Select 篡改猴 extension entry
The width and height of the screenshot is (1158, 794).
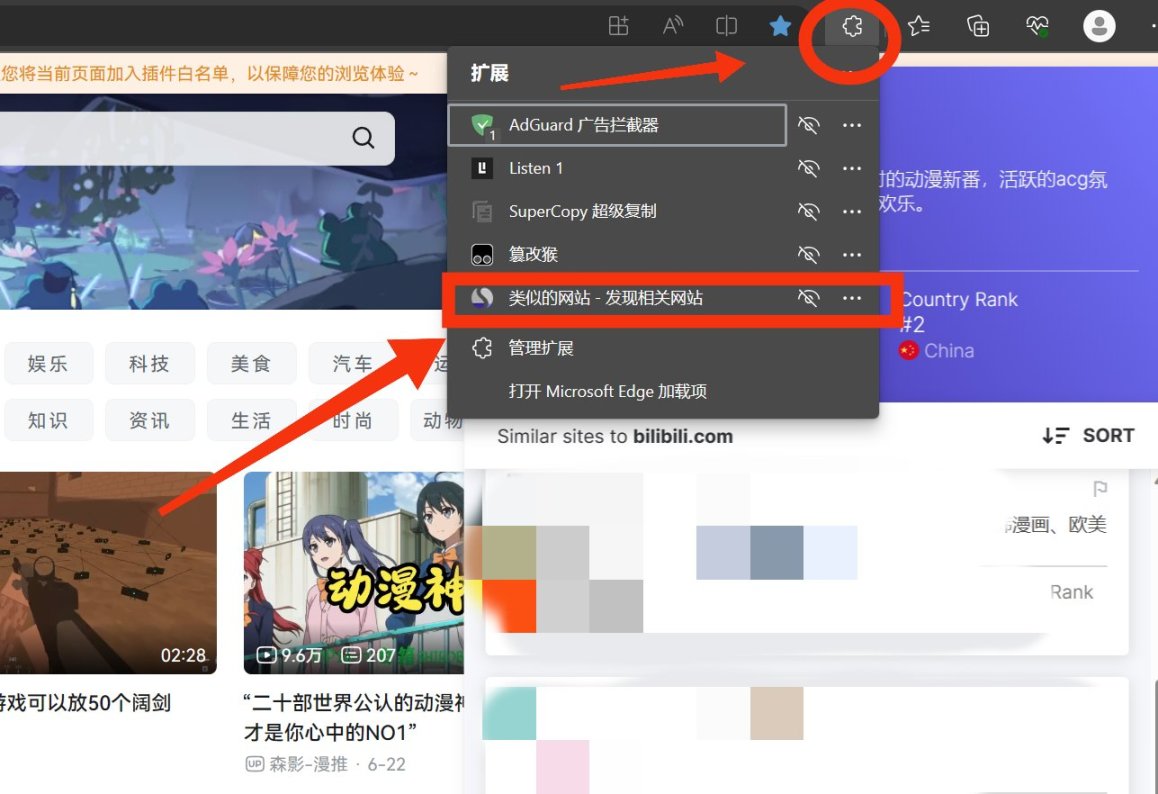617,255
